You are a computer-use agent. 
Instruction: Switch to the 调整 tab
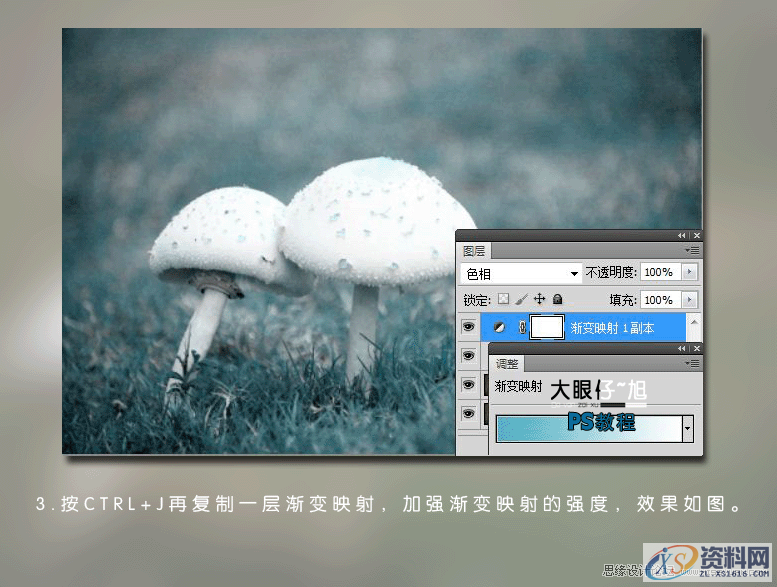[x=507, y=364]
